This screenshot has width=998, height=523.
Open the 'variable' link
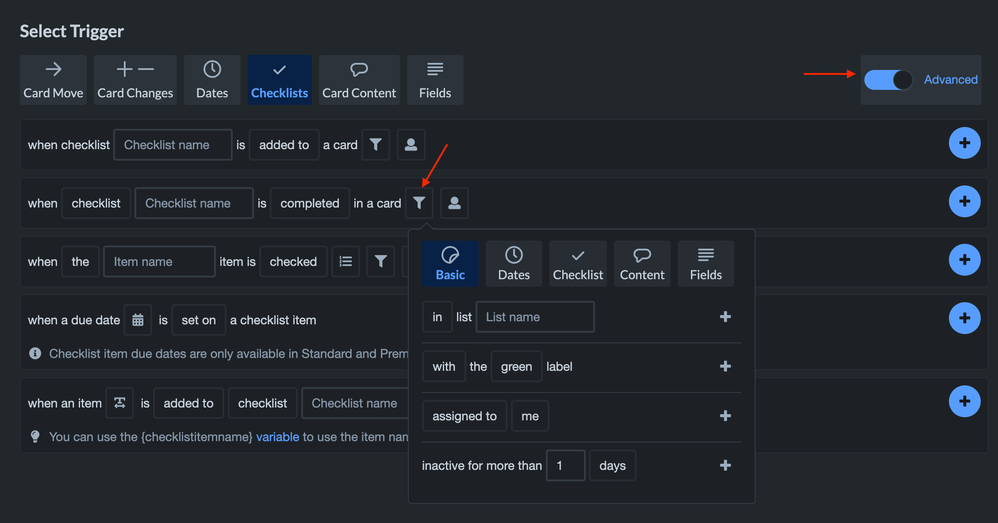coord(278,437)
